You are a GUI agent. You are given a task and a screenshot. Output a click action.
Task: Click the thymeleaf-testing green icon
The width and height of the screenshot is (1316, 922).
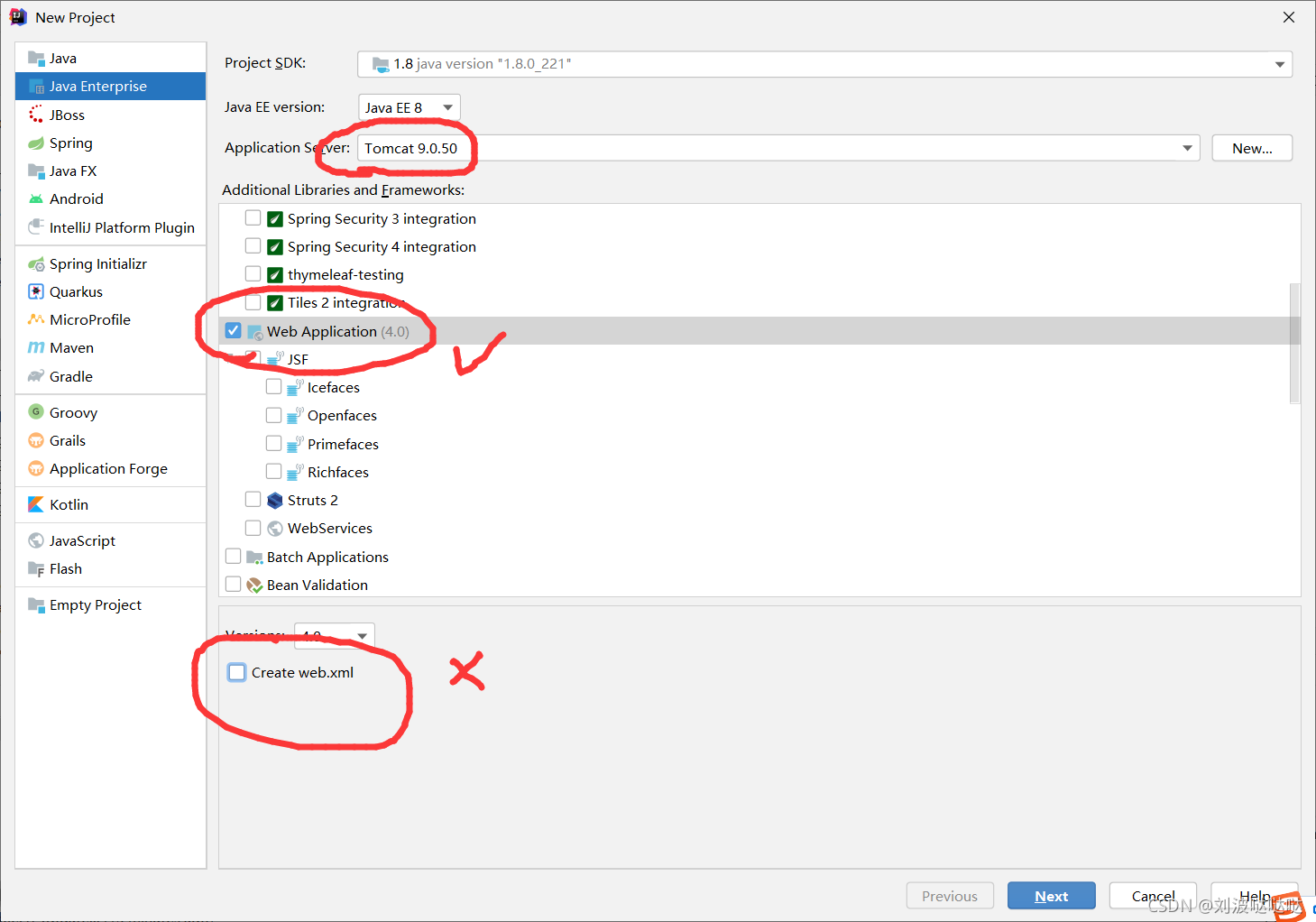[x=275, y=275]
